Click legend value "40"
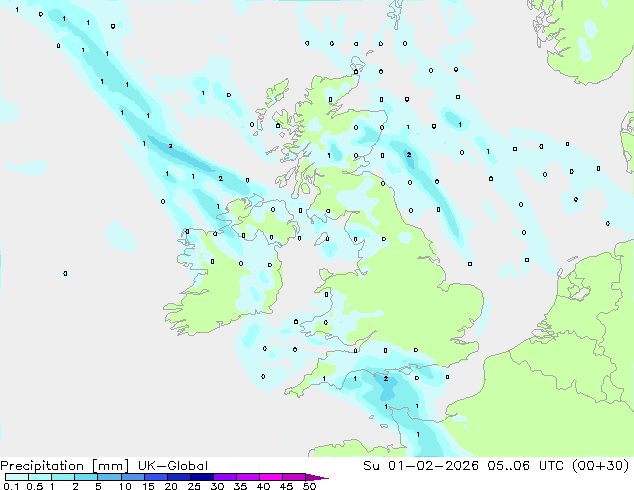Screen dimensions: 634x490 [x=263, y=486]
